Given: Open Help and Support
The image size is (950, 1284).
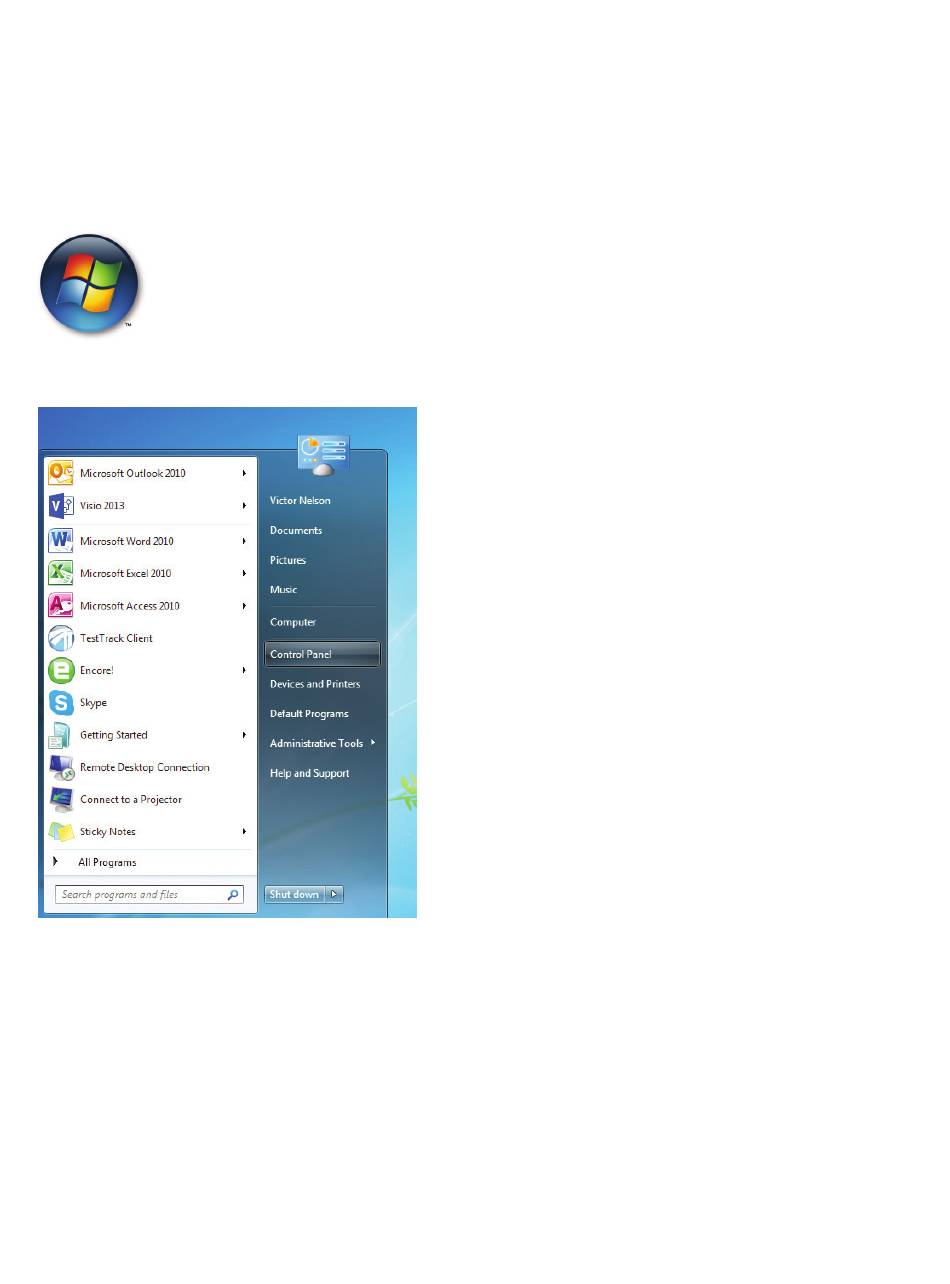Looking at the screenshot, I should pos(309,773).
